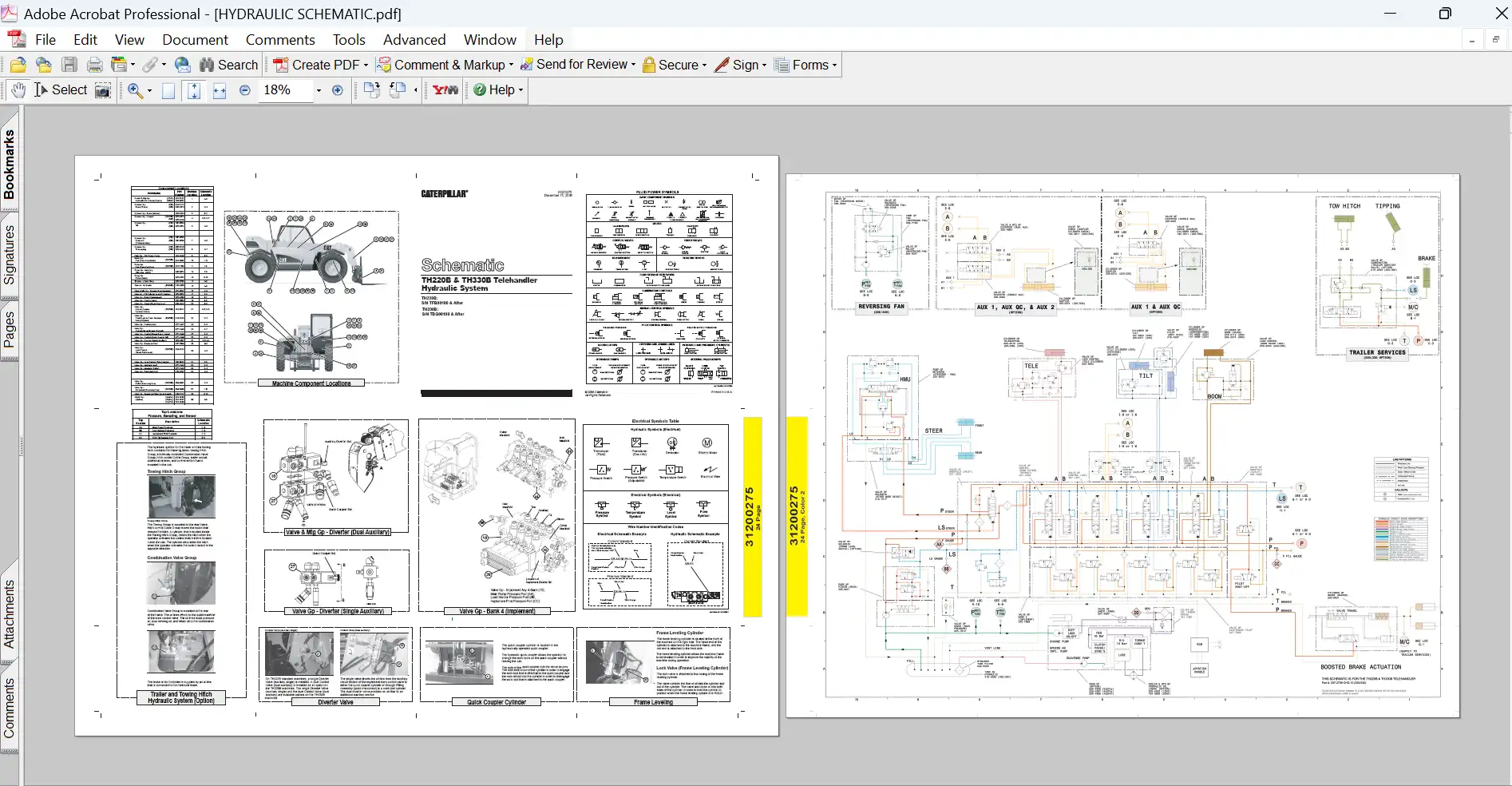The height and width of the screenshot is (786, 1512).
Task: Print the document using the printer icon
Action: [95, 65]
